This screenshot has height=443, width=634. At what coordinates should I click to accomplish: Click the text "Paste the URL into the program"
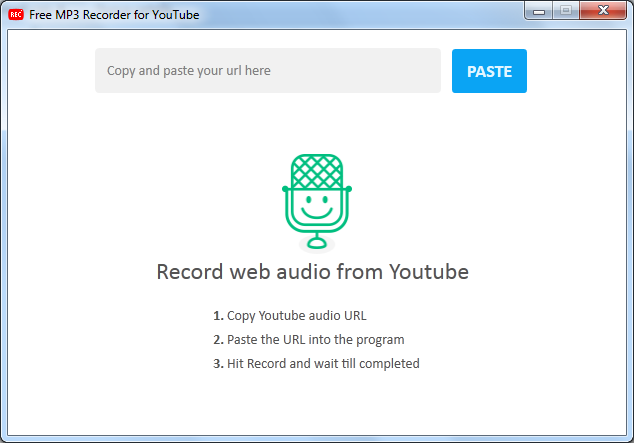point(315,340)
